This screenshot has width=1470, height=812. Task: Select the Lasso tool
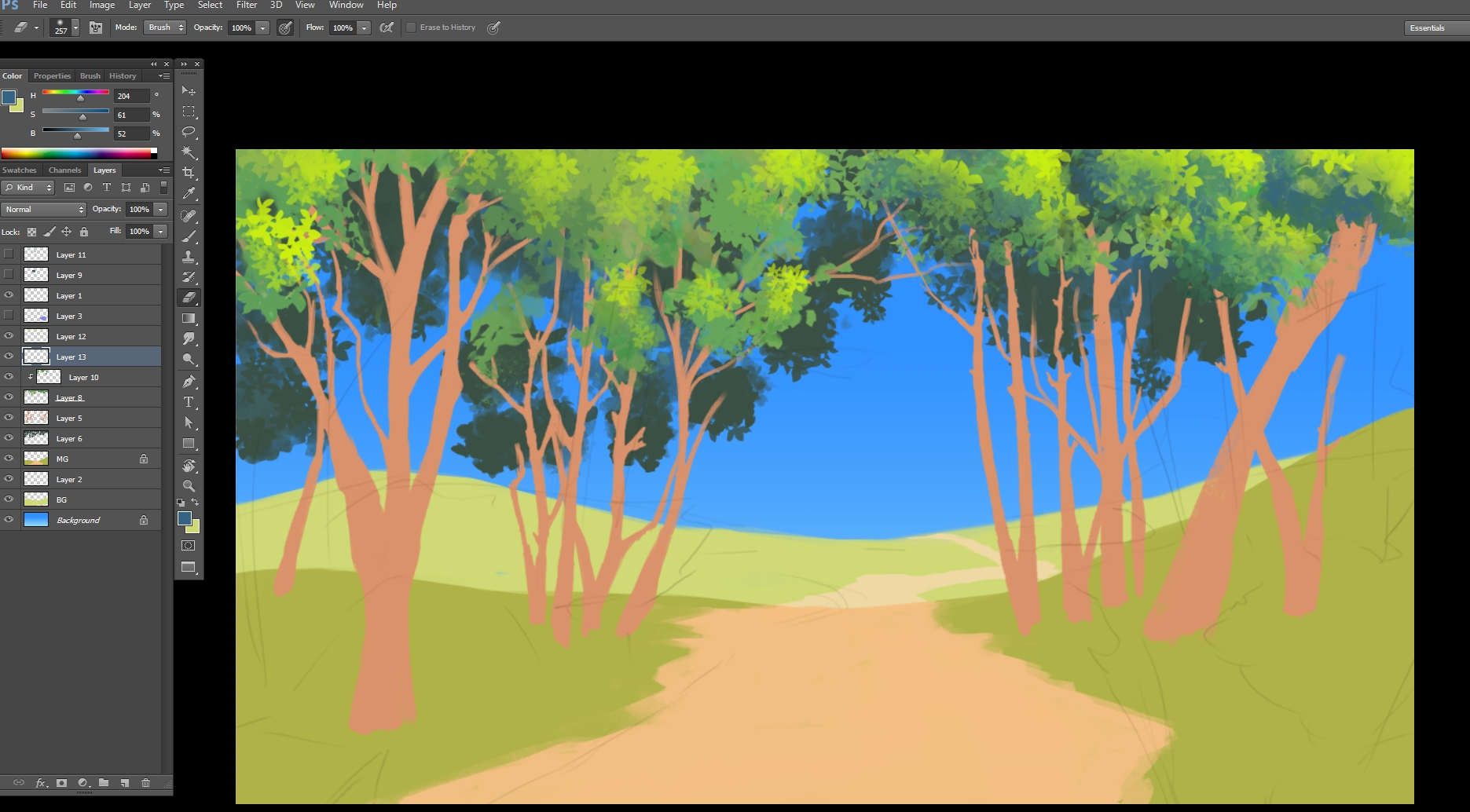(189, 132)
